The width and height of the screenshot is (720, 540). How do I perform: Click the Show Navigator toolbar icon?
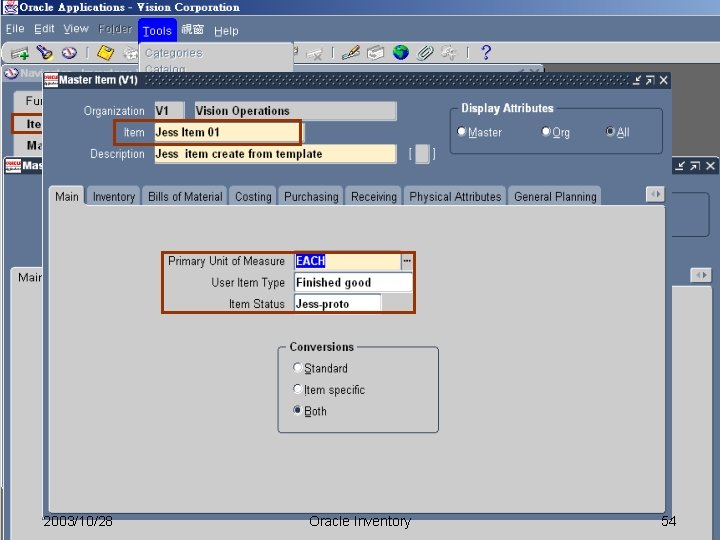point(69,53)
